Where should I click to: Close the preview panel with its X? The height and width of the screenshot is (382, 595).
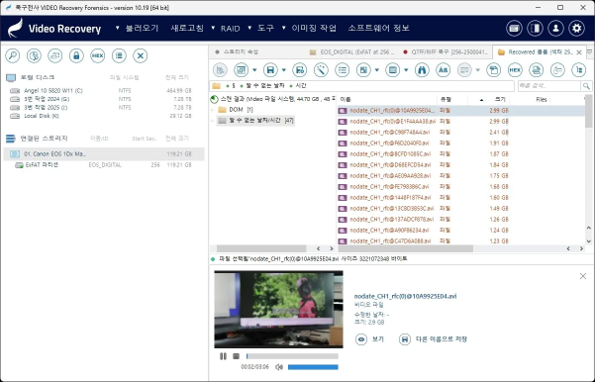pyautogui.click(x=583, y=276)
